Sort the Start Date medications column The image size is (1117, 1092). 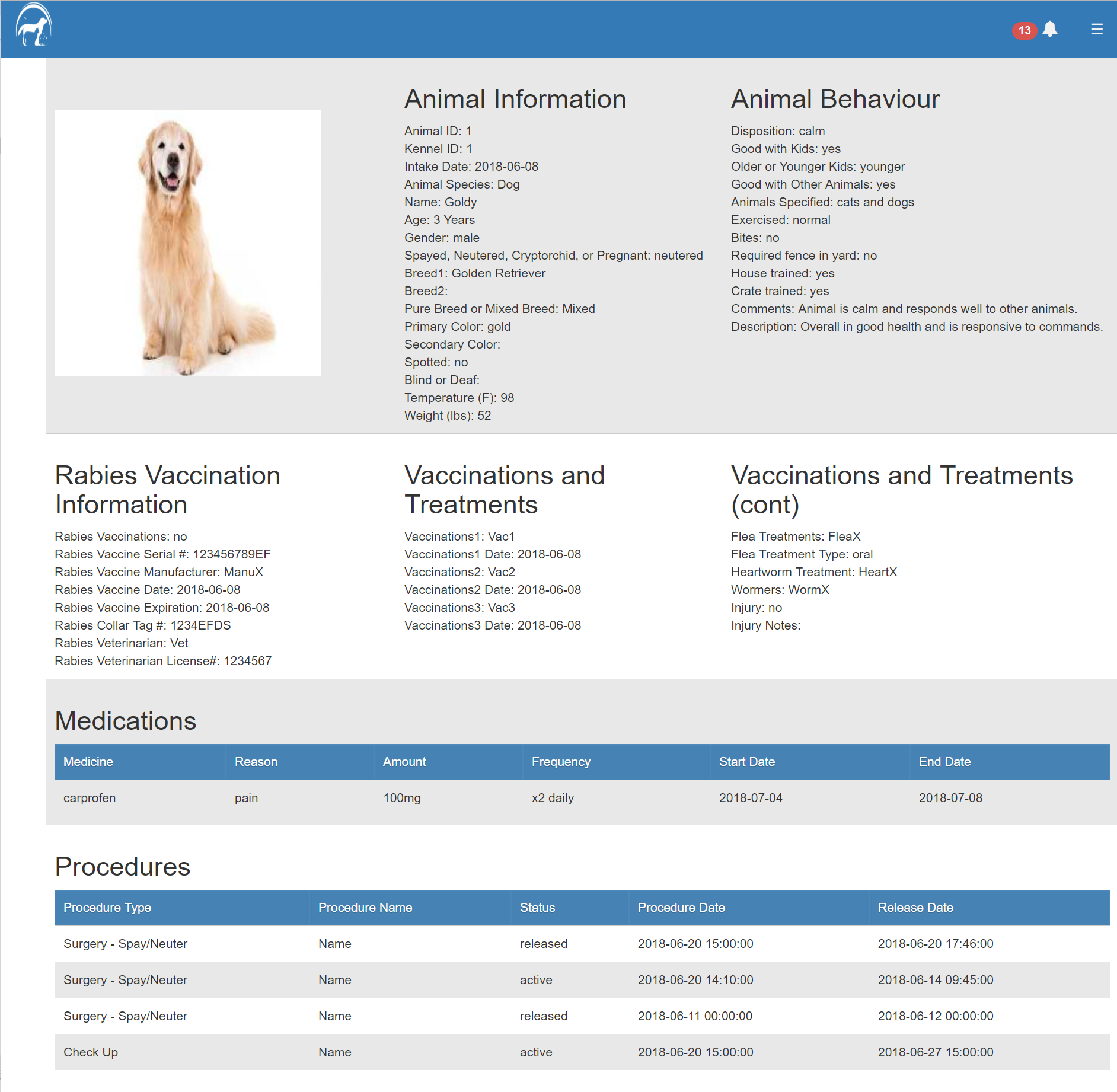click(x=746, y=762)
